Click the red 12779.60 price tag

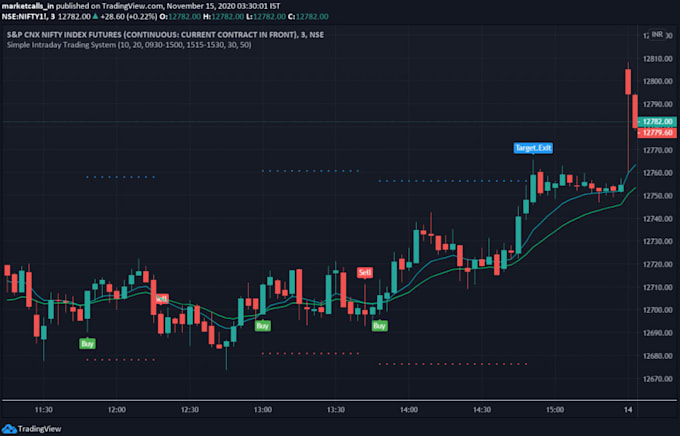pos(657,132)
